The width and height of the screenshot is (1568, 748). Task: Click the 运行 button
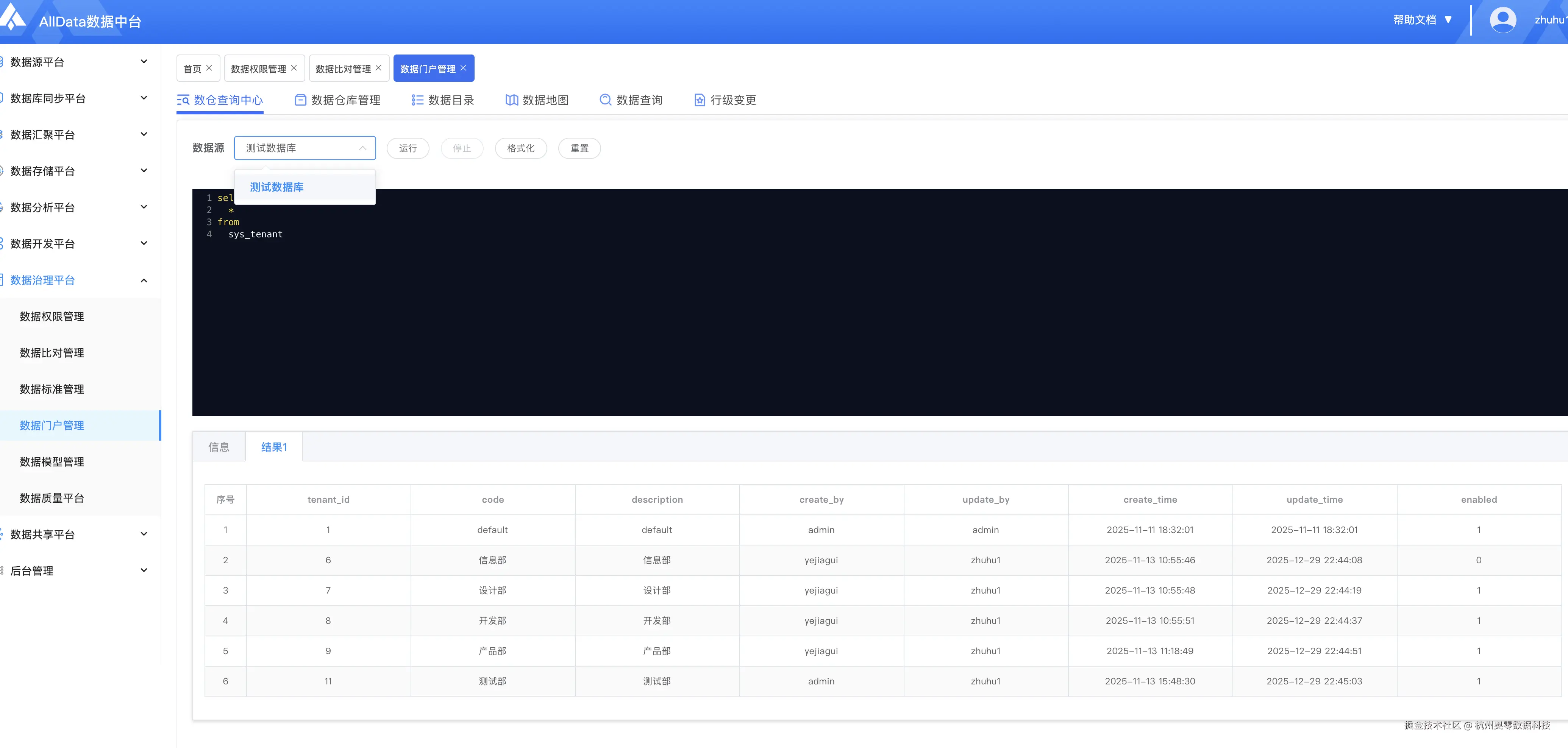coord(408,148)
